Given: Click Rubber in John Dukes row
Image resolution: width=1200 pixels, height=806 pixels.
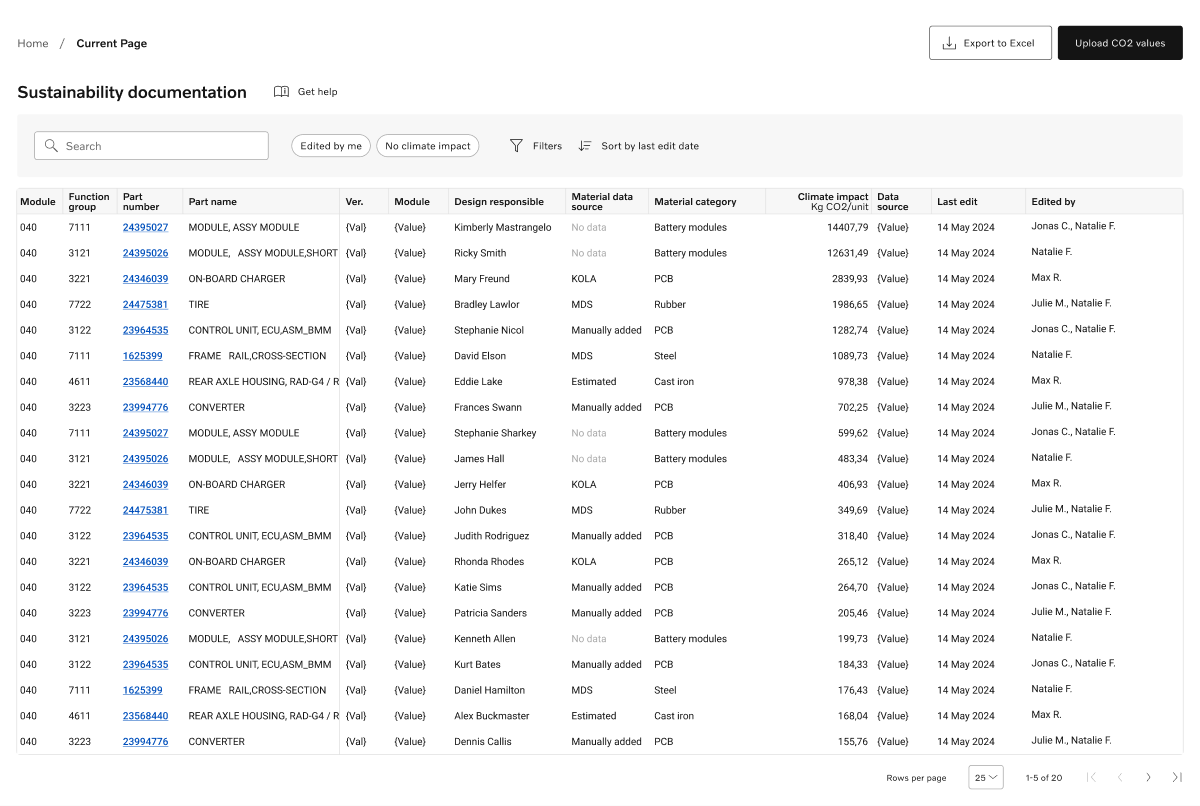Looking at the screenshot, I should [x=670, y=510].
